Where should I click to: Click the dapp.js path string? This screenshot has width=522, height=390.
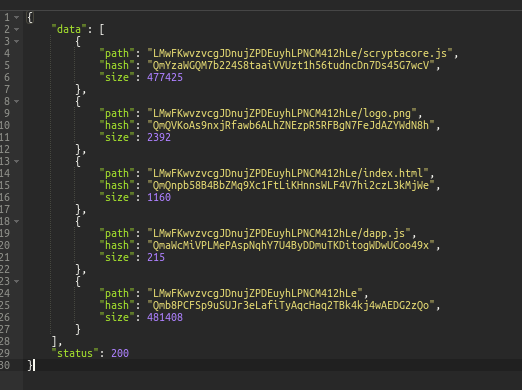coord(279,233)
